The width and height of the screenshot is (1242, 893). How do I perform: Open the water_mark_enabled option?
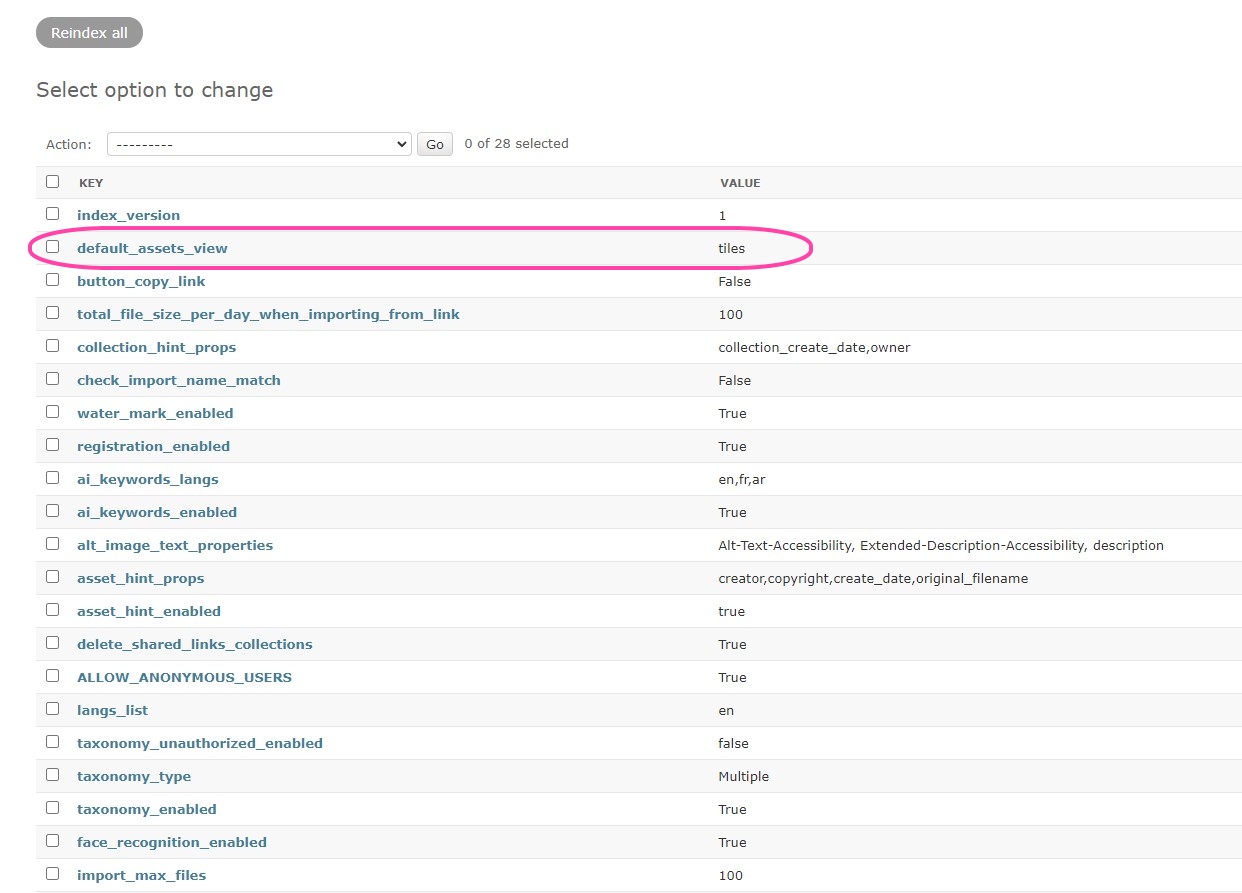155,413
